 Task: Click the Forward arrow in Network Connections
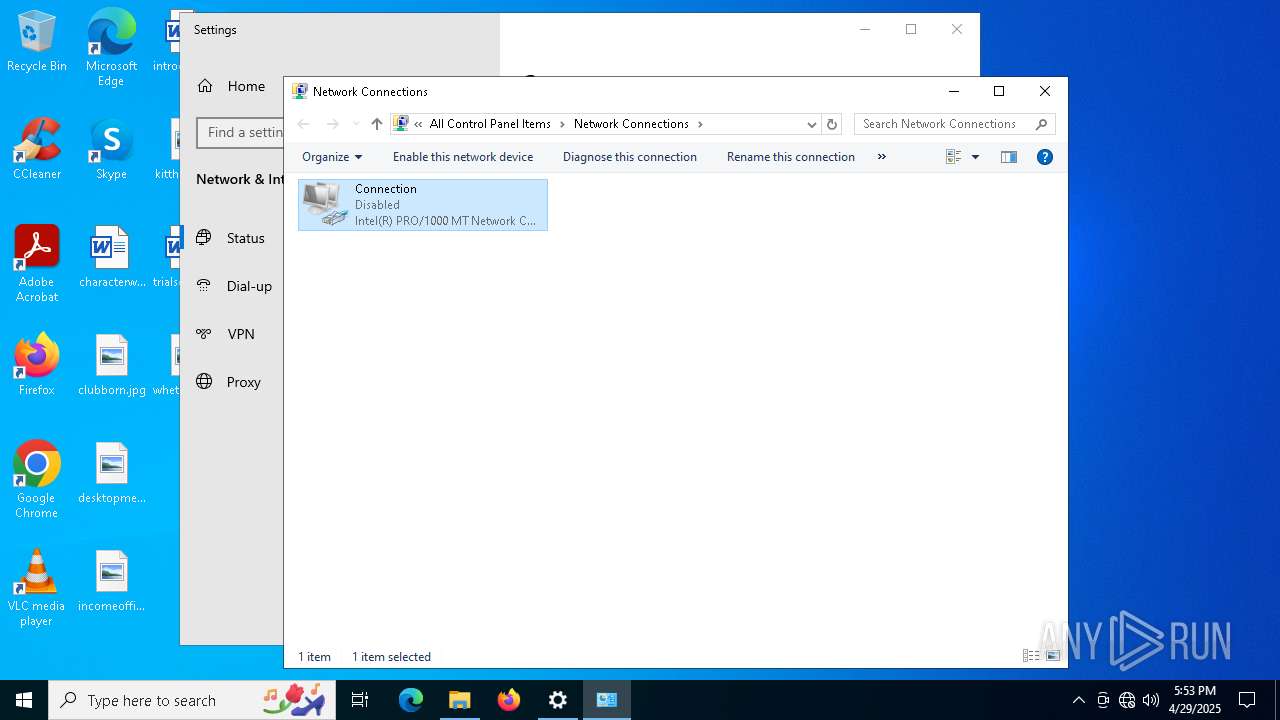(333, 124)
